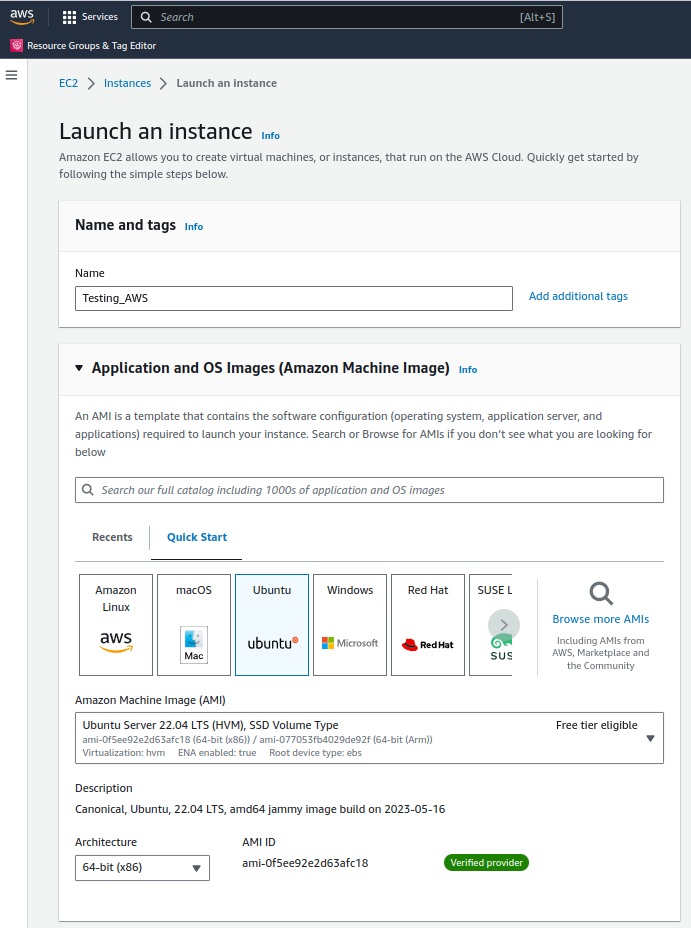
Task: Click the aws logo in Amazon Linux card
Action: pyautogui.click(x=116, y=641)
